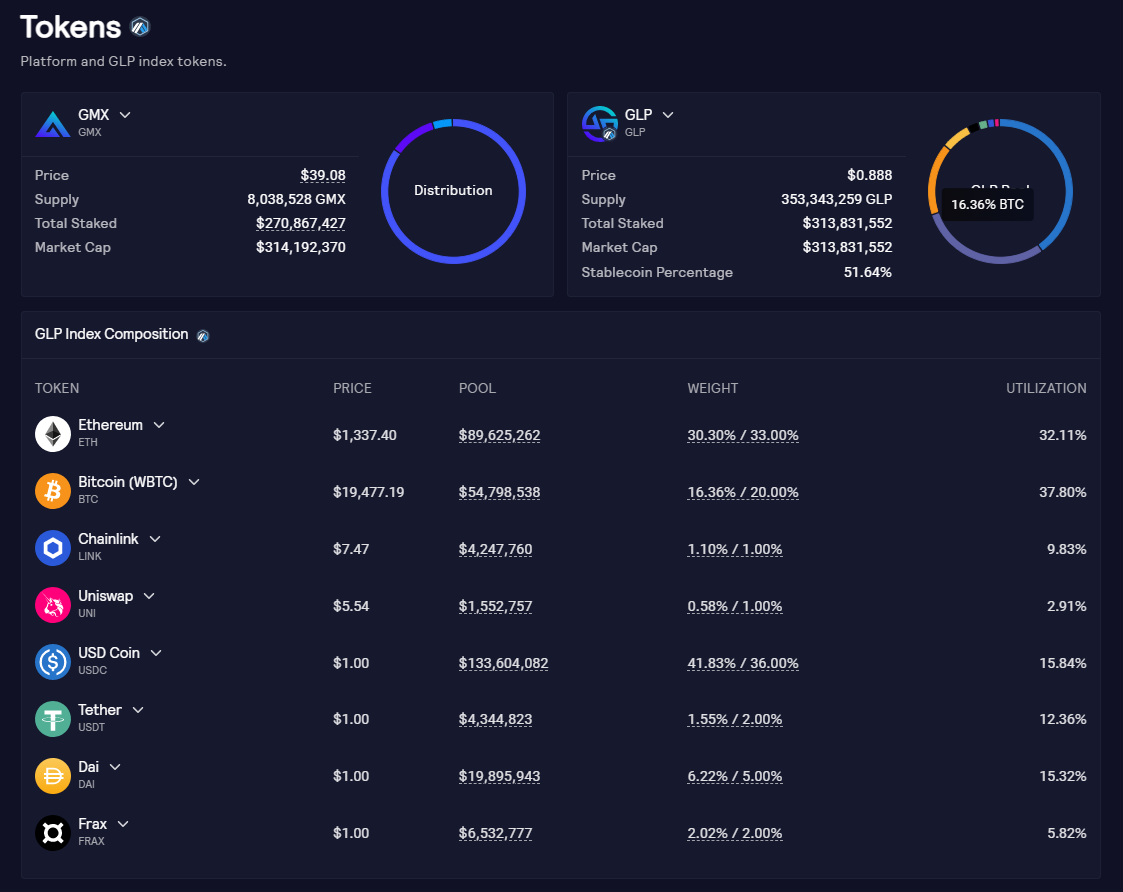Image resolution: width=1123 pixels, height=892 pixels.
Task: Open the GLP token dropdown chevron
Action: tap(668, 115)
